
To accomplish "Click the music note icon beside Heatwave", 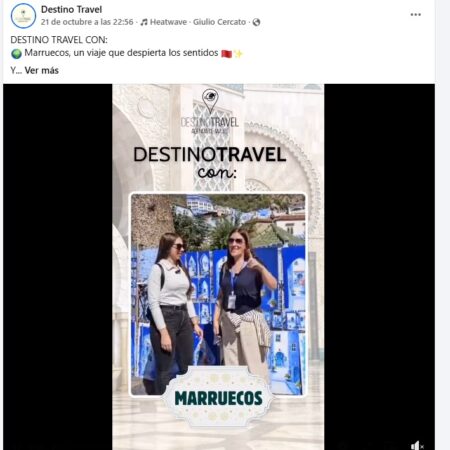I will coord(144,22).
